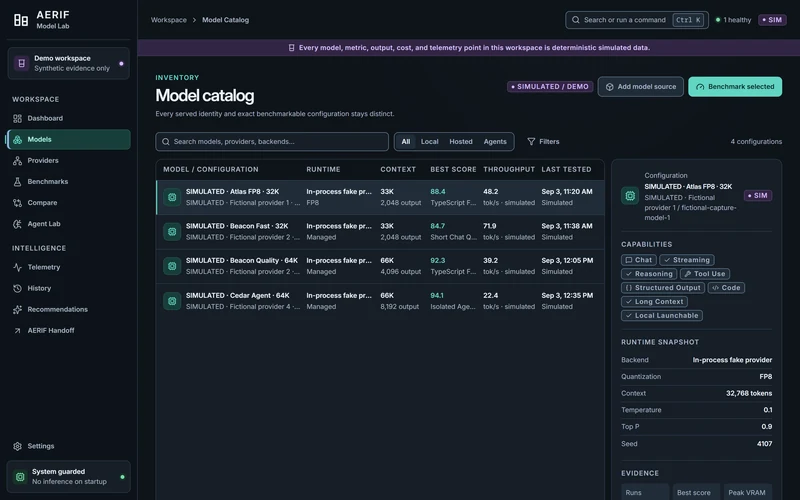
Task: Click the Chat capability tag
Action: (638, 260)
